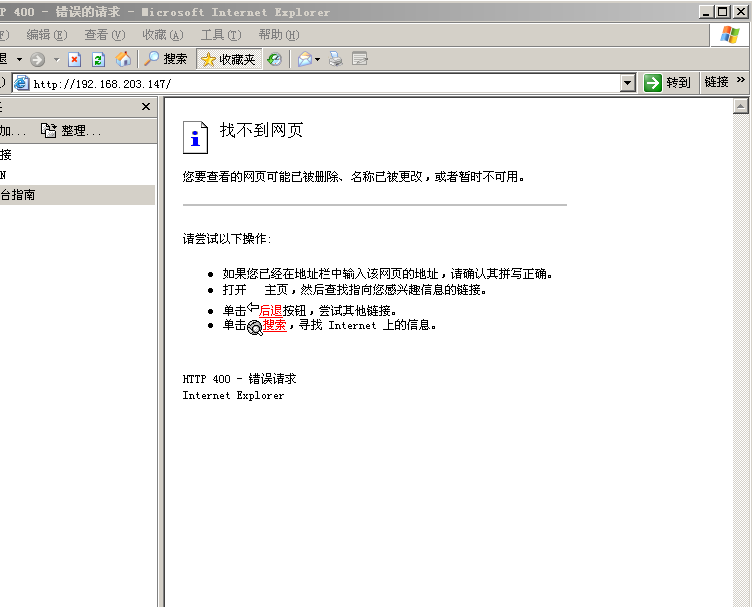This screenshot has width=752, height=607.
Task: Click the Organize (整理...) favorites button
Action: 71,130
